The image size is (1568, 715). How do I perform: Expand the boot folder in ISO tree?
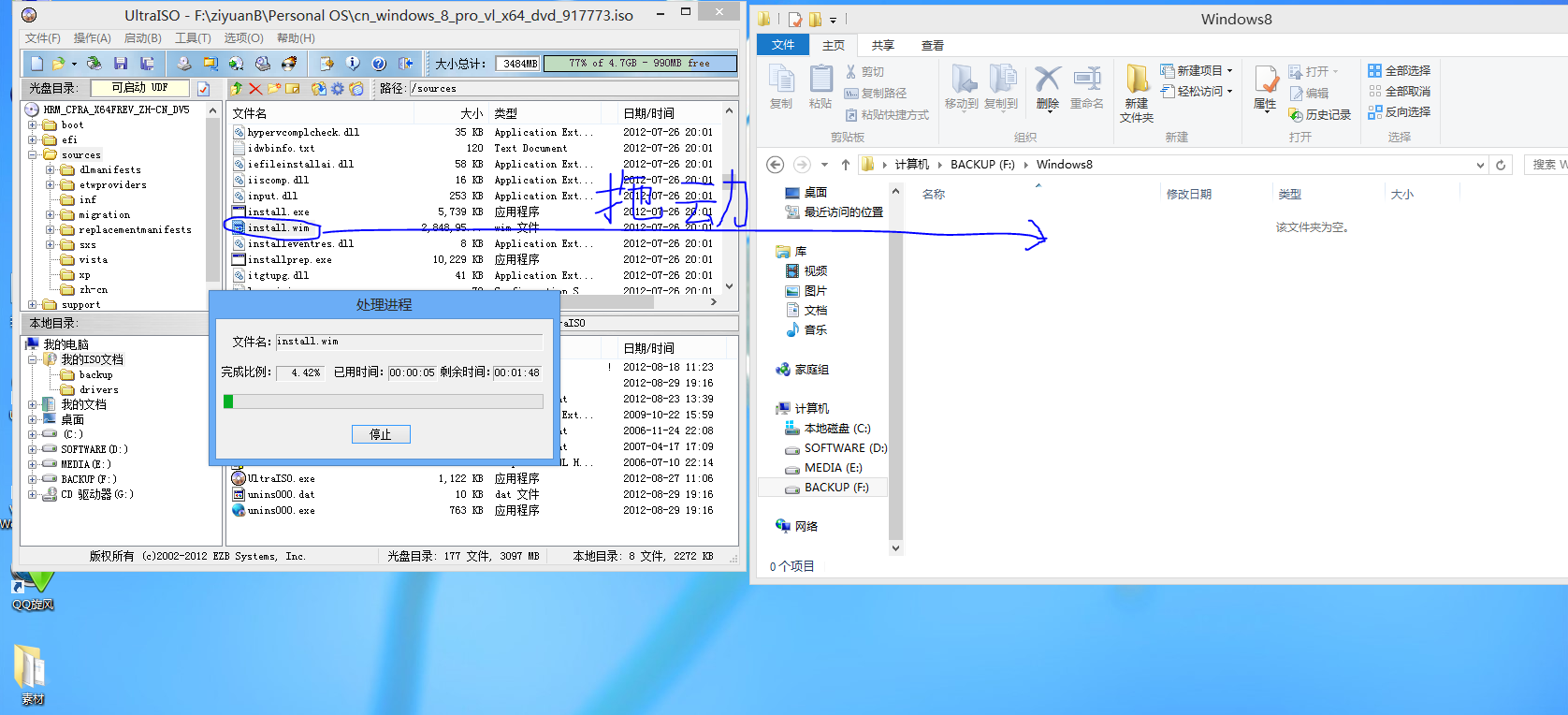pyautogui.click(x=32, y=124)
